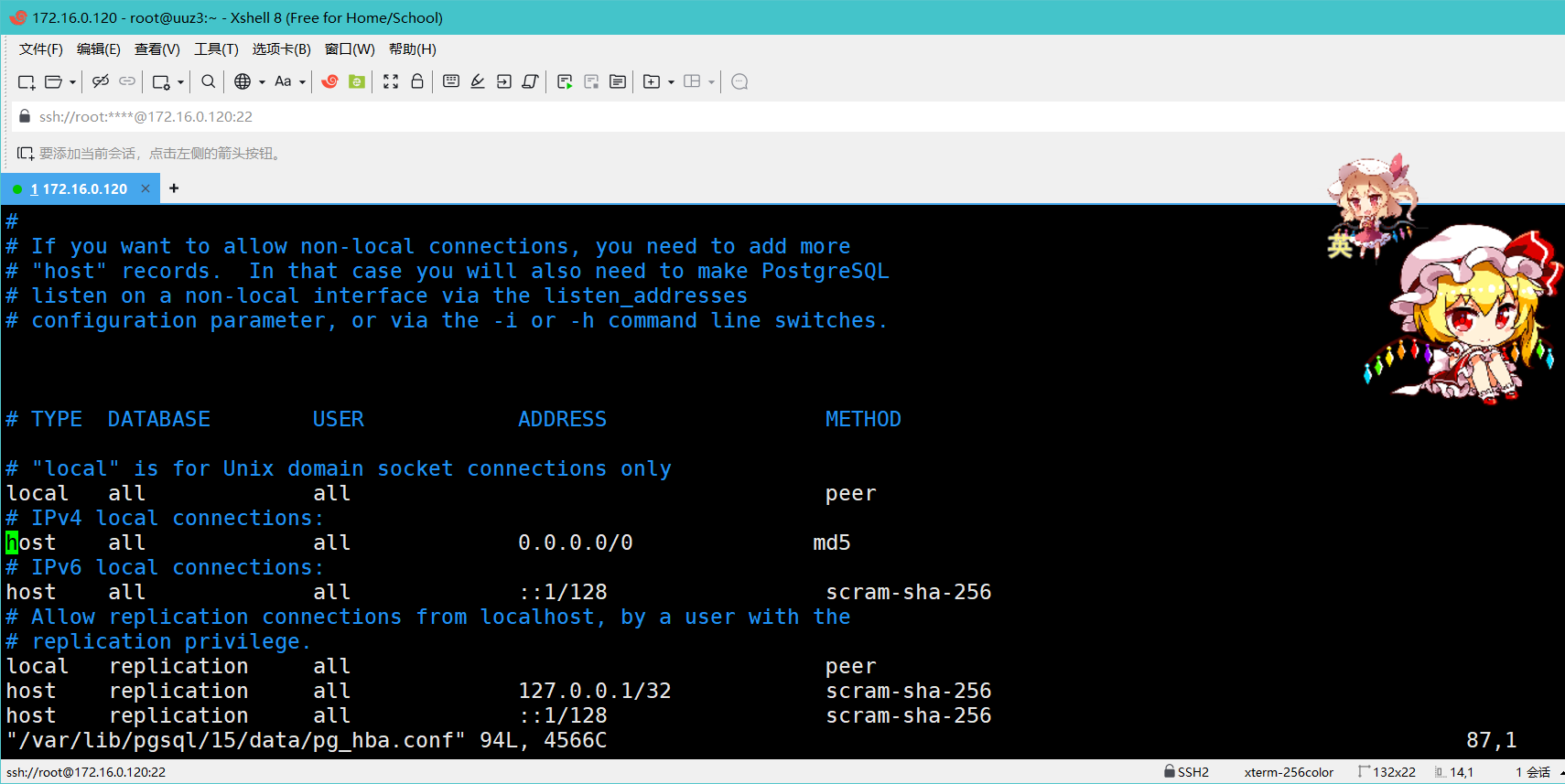Click the script scroll icon
The width and height of the screenshot is (1565, 784).
pos(530,81)
